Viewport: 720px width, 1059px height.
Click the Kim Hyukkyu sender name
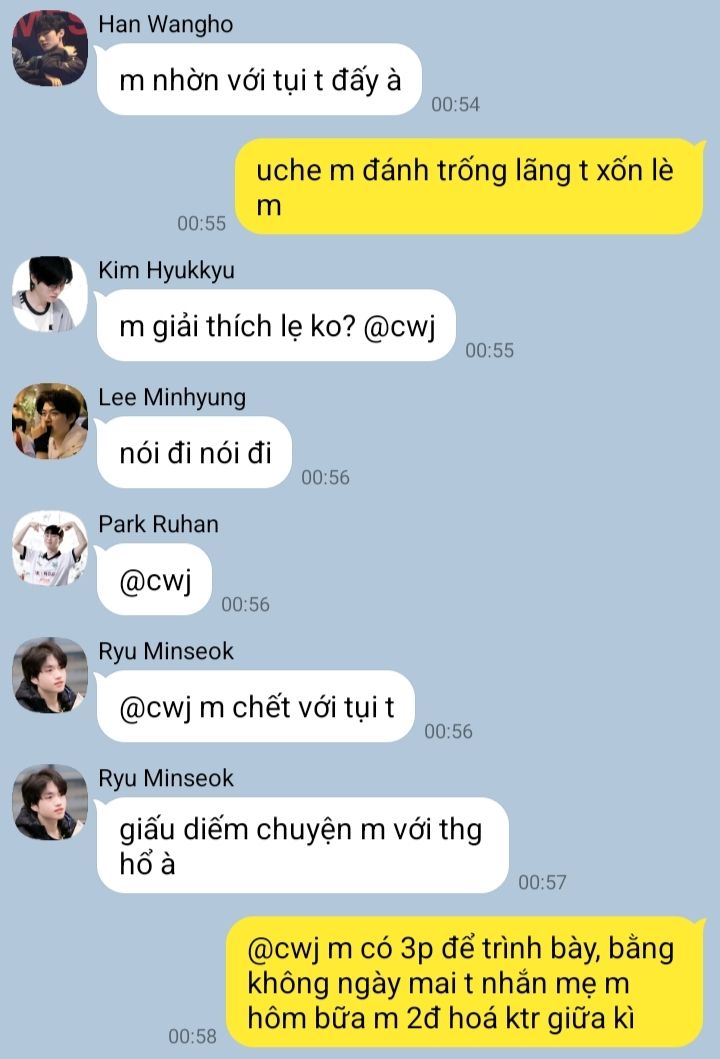tap(167, 270)
